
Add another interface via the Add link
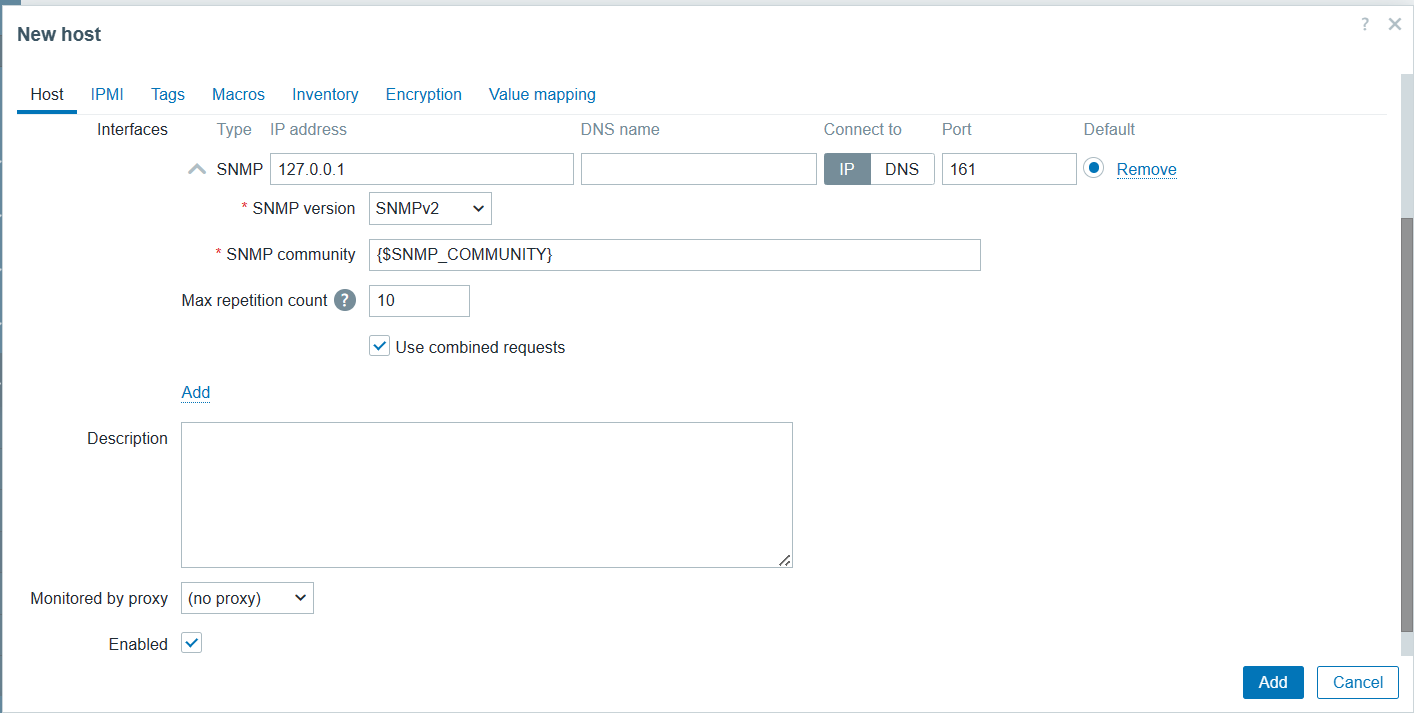[x=195, y=392]
